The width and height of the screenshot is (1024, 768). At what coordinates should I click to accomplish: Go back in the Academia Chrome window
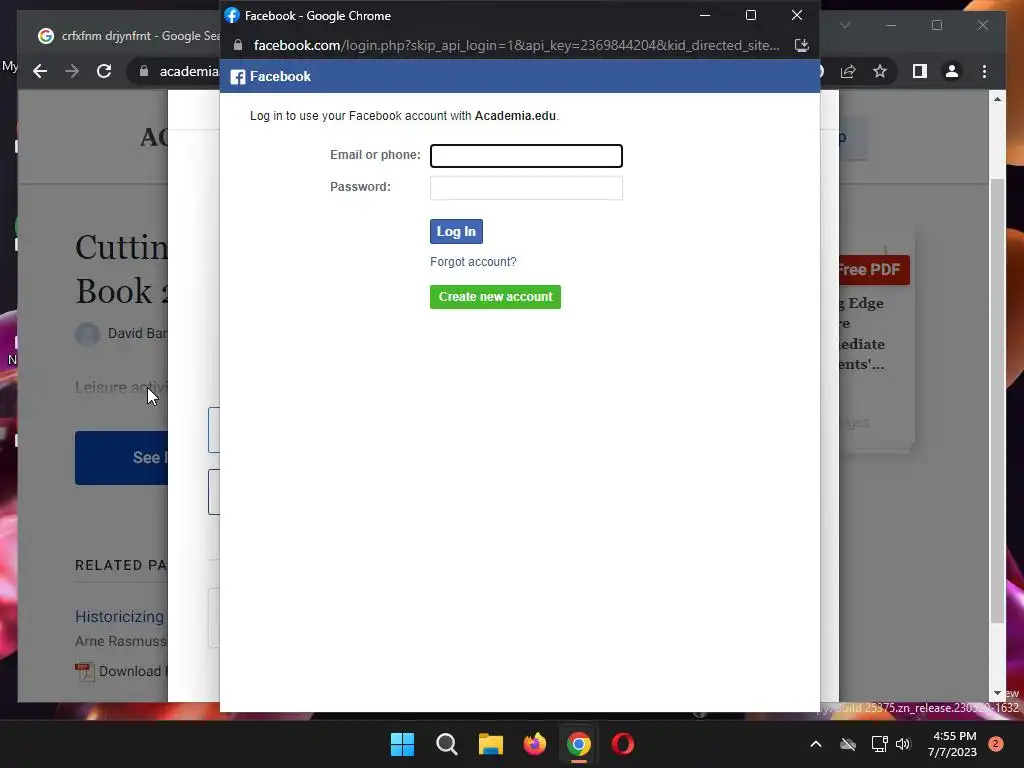(x=40, y=71)
